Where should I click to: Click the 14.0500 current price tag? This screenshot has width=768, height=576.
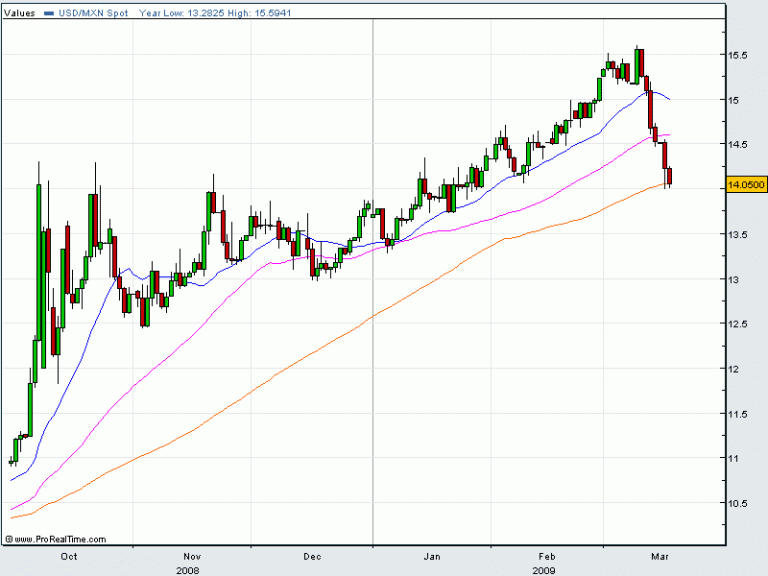[746, 185]
